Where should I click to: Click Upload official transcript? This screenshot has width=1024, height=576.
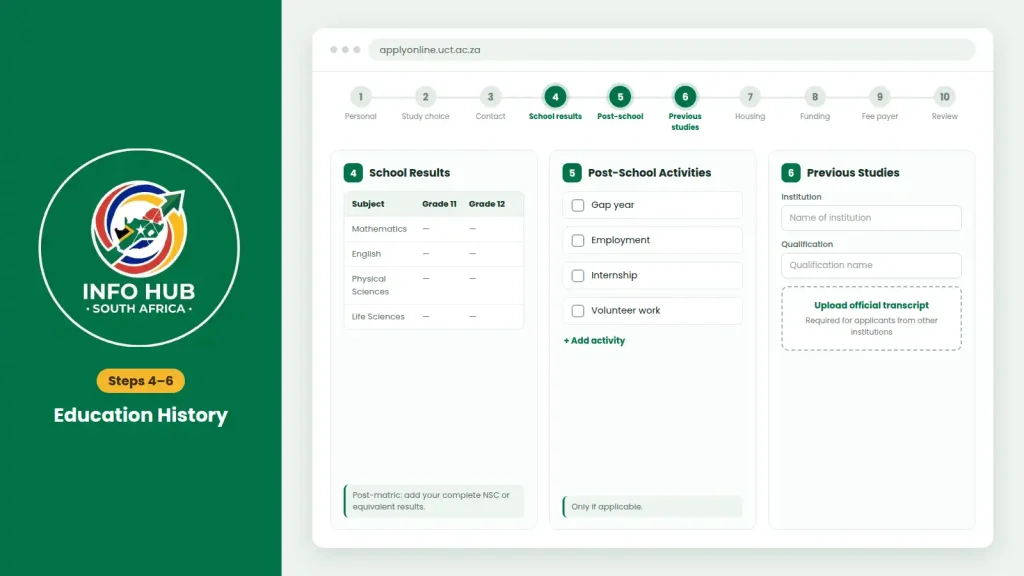(x=871, y=318)
